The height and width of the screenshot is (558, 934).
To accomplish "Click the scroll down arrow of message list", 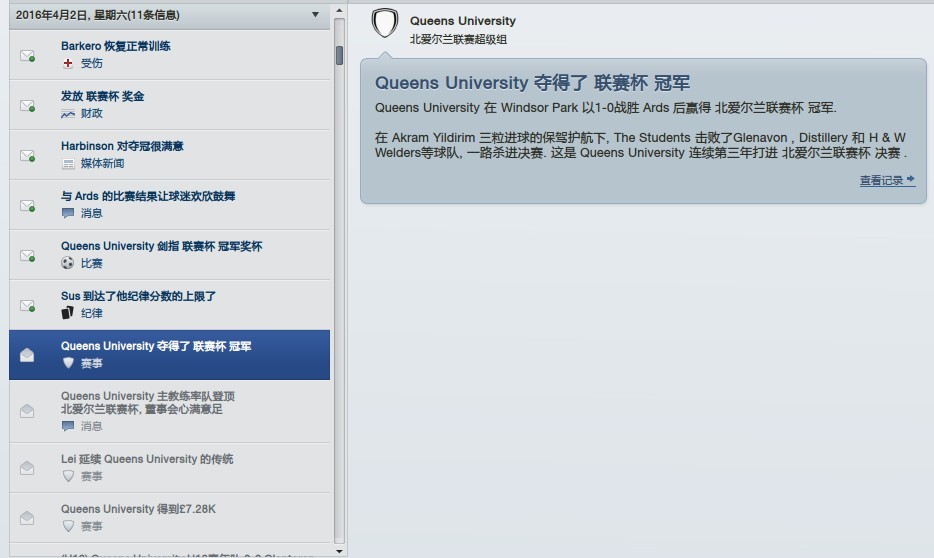I will click(339, 550).
